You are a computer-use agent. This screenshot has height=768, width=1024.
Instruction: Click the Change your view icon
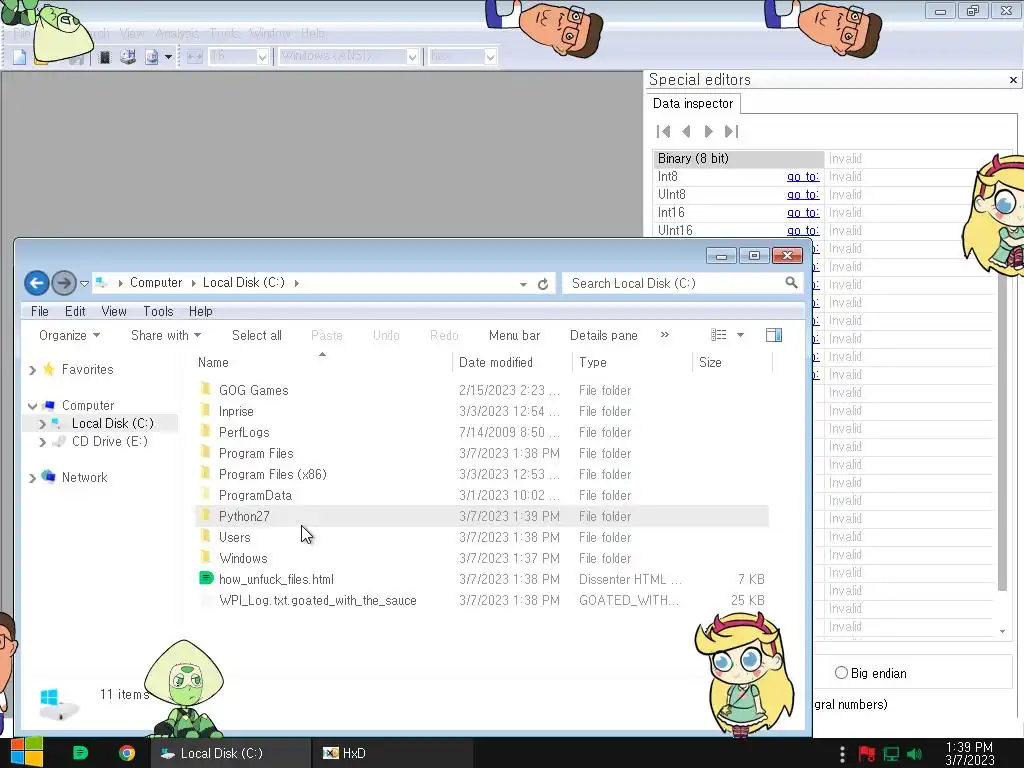[718, 335]
